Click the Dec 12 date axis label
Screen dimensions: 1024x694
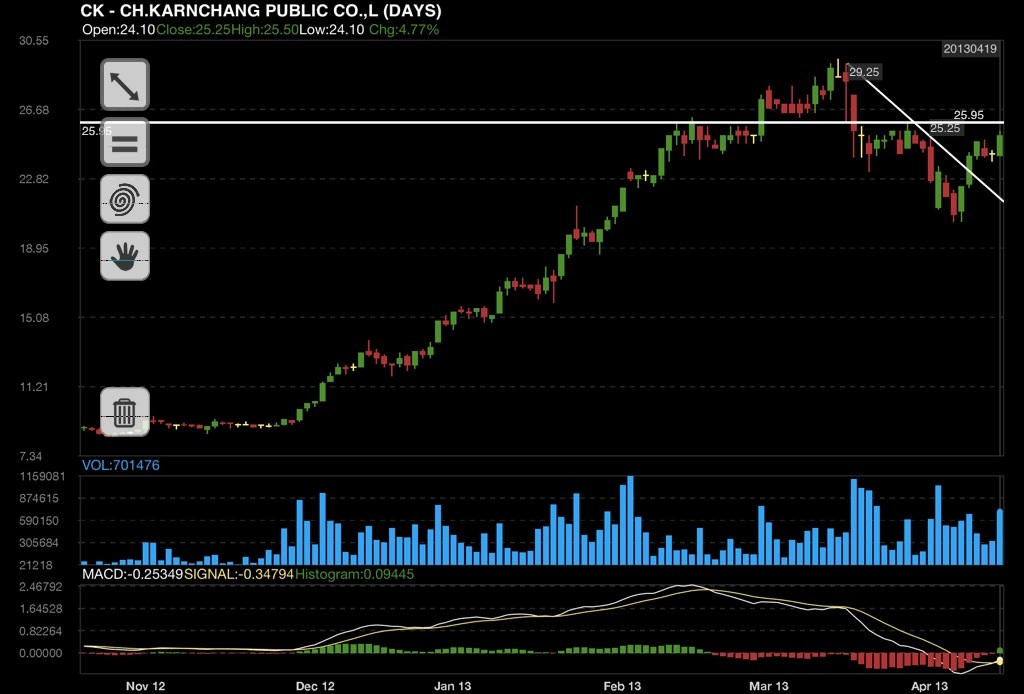[315, 686]
